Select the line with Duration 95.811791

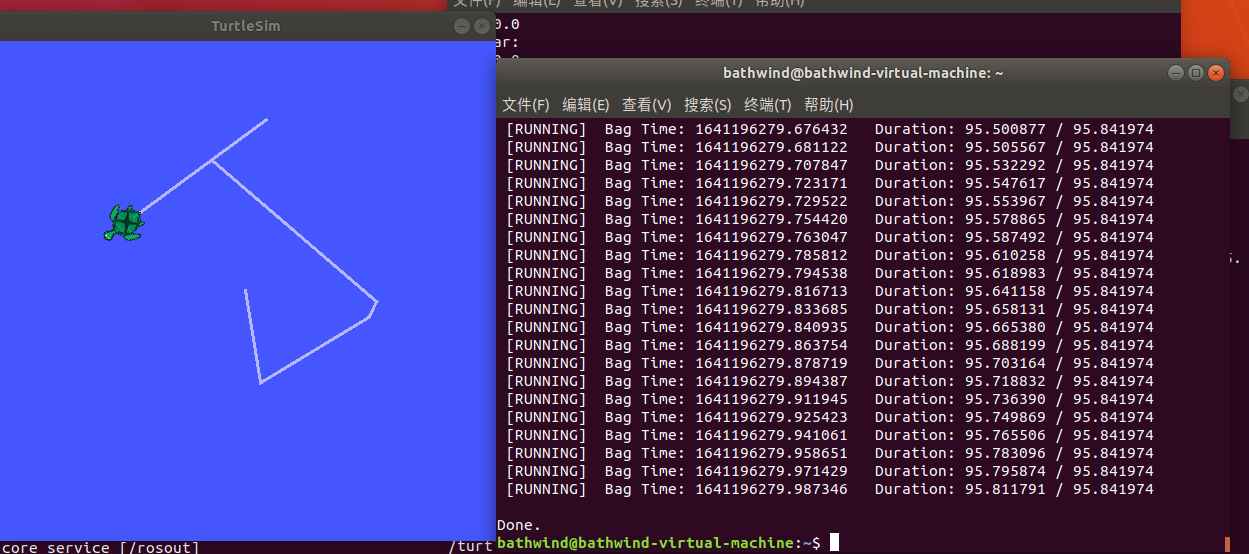(829, 489)
